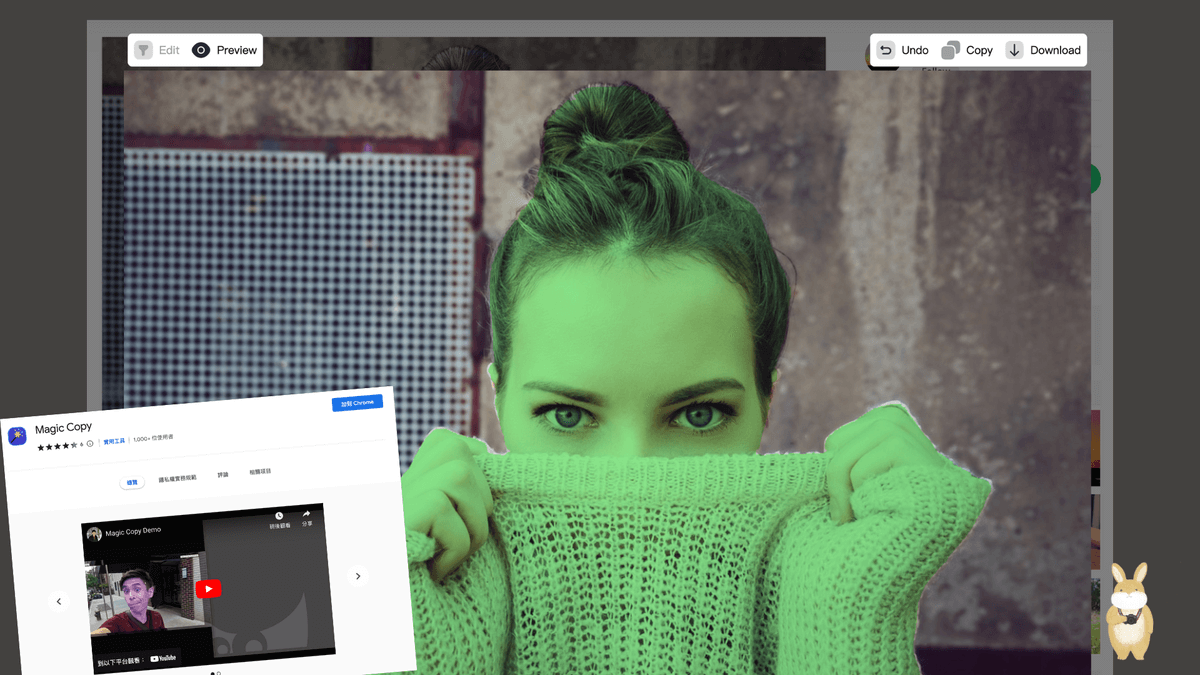Screen dimensions: 1200x675
Task: Click the Magic Copy extension logo
Action: tap(17, 436)
